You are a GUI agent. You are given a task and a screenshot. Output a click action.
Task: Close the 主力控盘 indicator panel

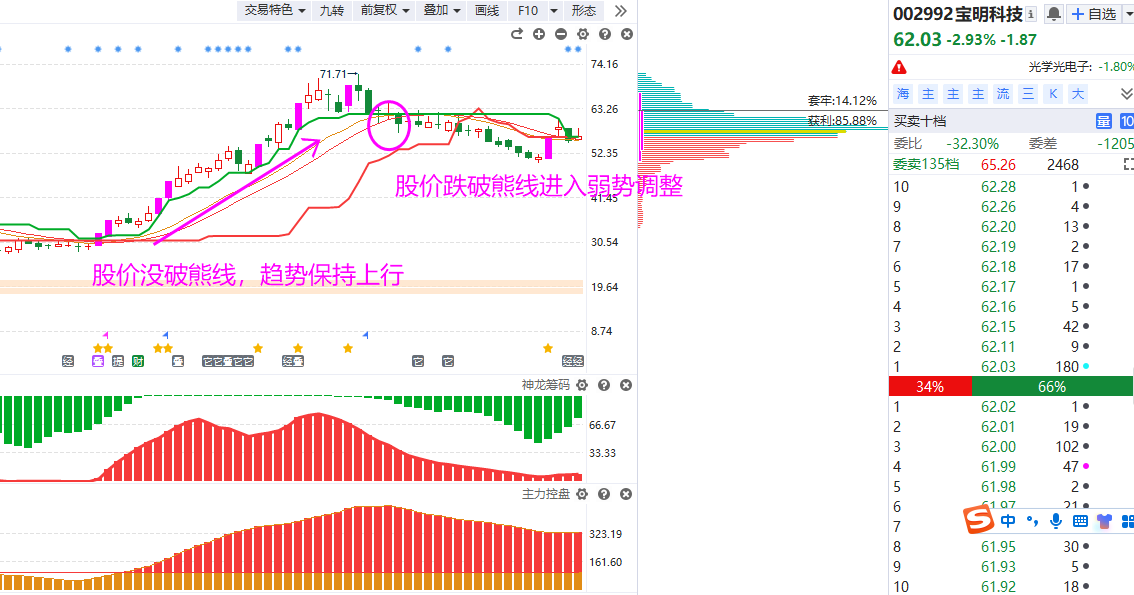point(626,494)
